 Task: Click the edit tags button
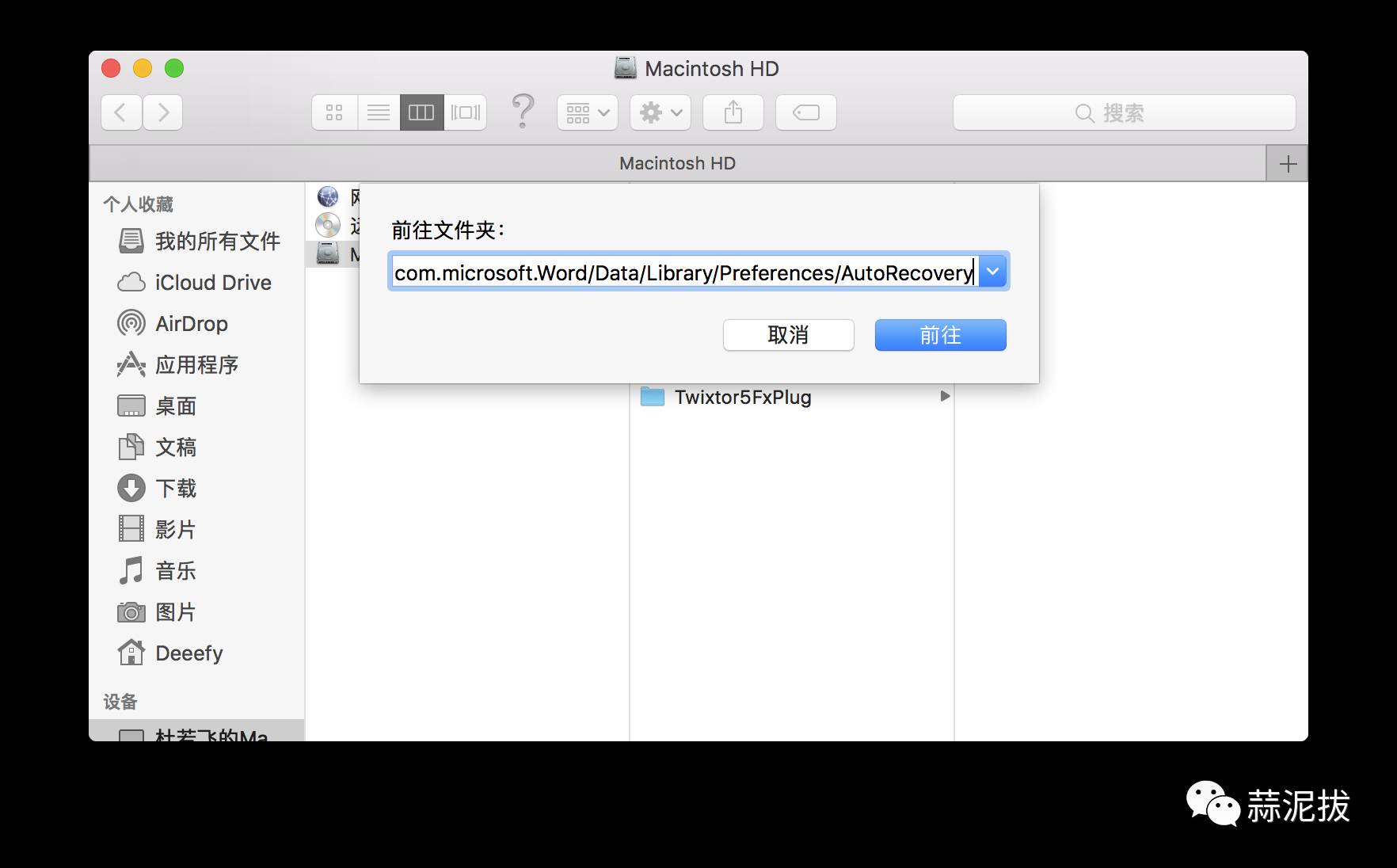(x=806, y=112)
